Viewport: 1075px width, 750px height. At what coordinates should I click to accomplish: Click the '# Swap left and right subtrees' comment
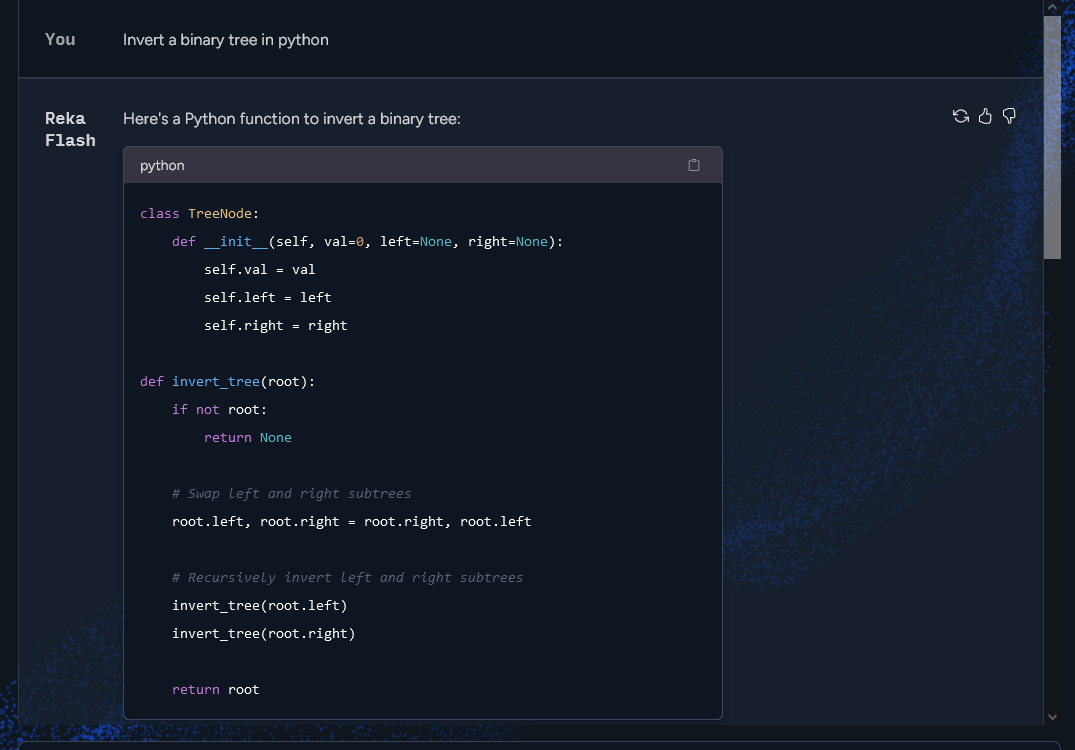(x=291, y=493)
